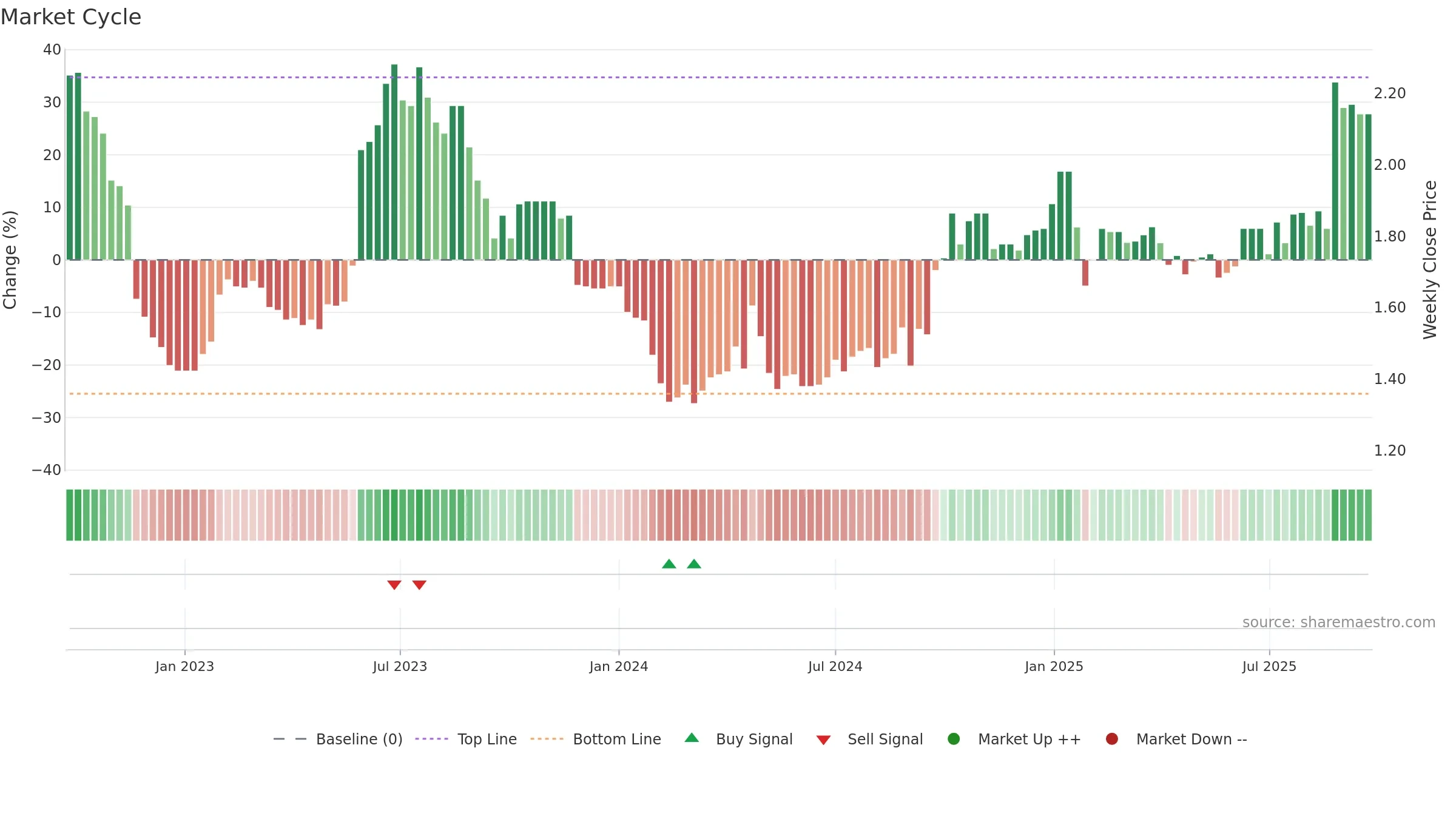Click the purple dotted Top Line legend swatch

coord(431,739)
